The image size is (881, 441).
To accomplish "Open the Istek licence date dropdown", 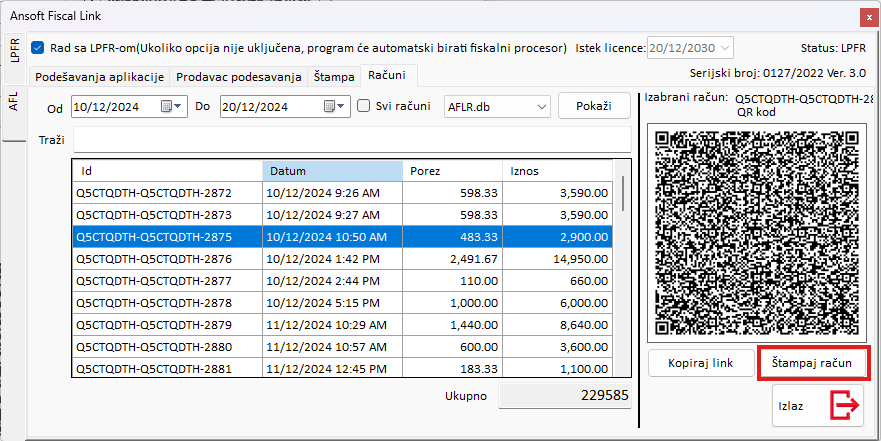I will click(725, 48).
